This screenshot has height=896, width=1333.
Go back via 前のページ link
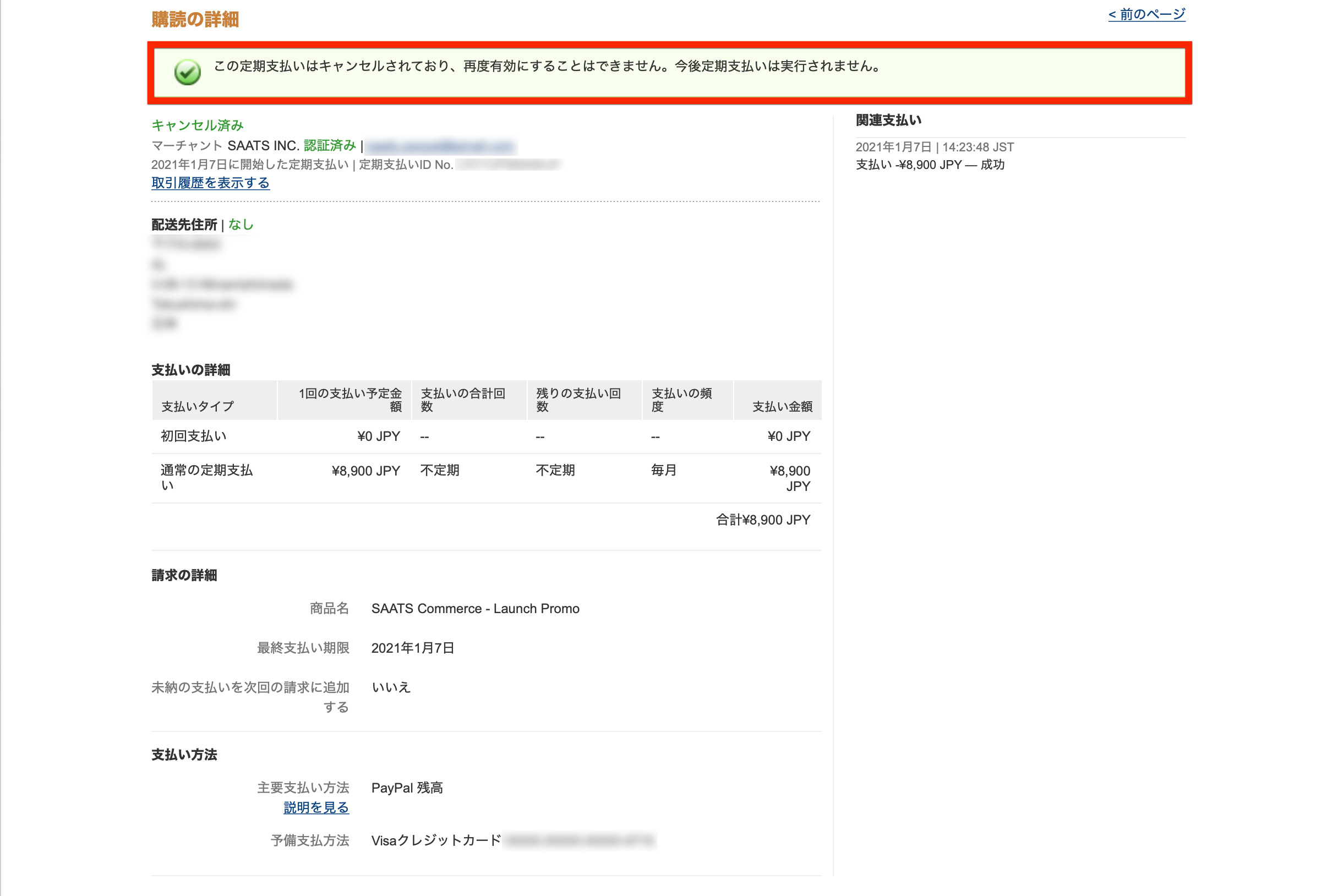[1146, 14]
